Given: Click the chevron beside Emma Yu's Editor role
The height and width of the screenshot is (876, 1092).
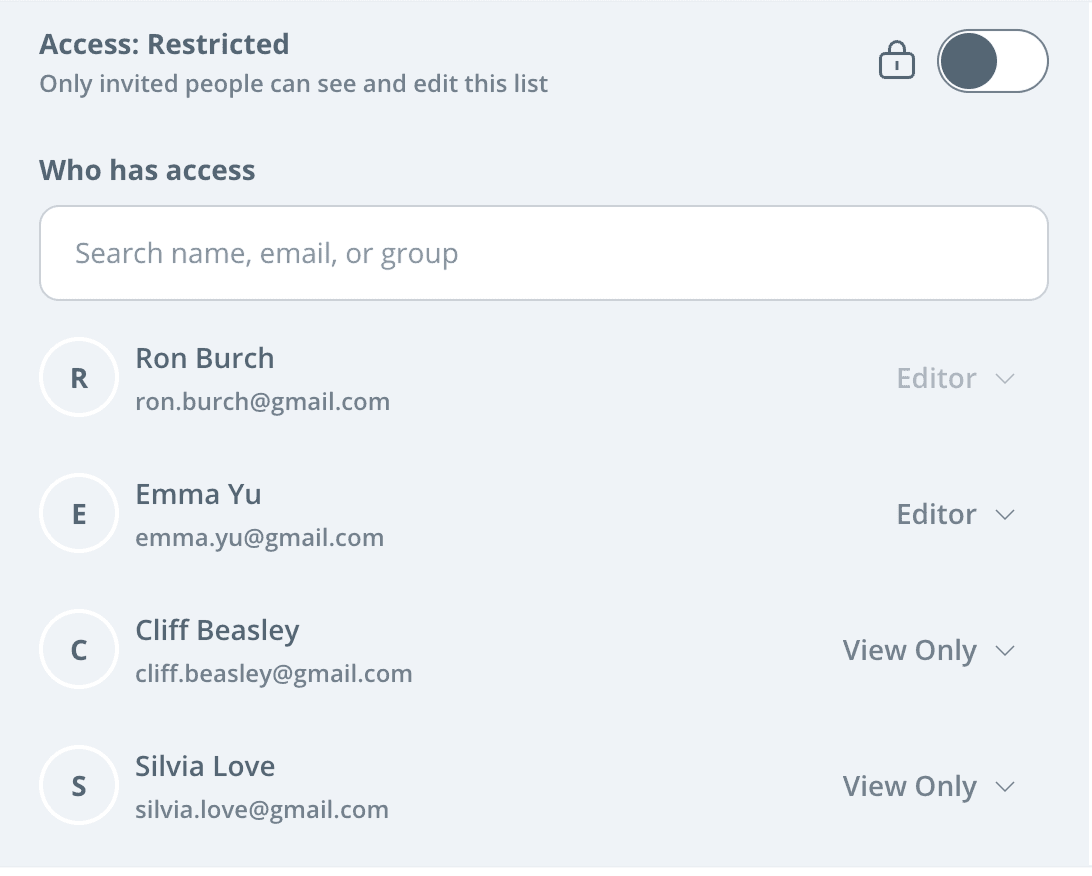Looking at the screenshot, I should [x=1004, y=515].
